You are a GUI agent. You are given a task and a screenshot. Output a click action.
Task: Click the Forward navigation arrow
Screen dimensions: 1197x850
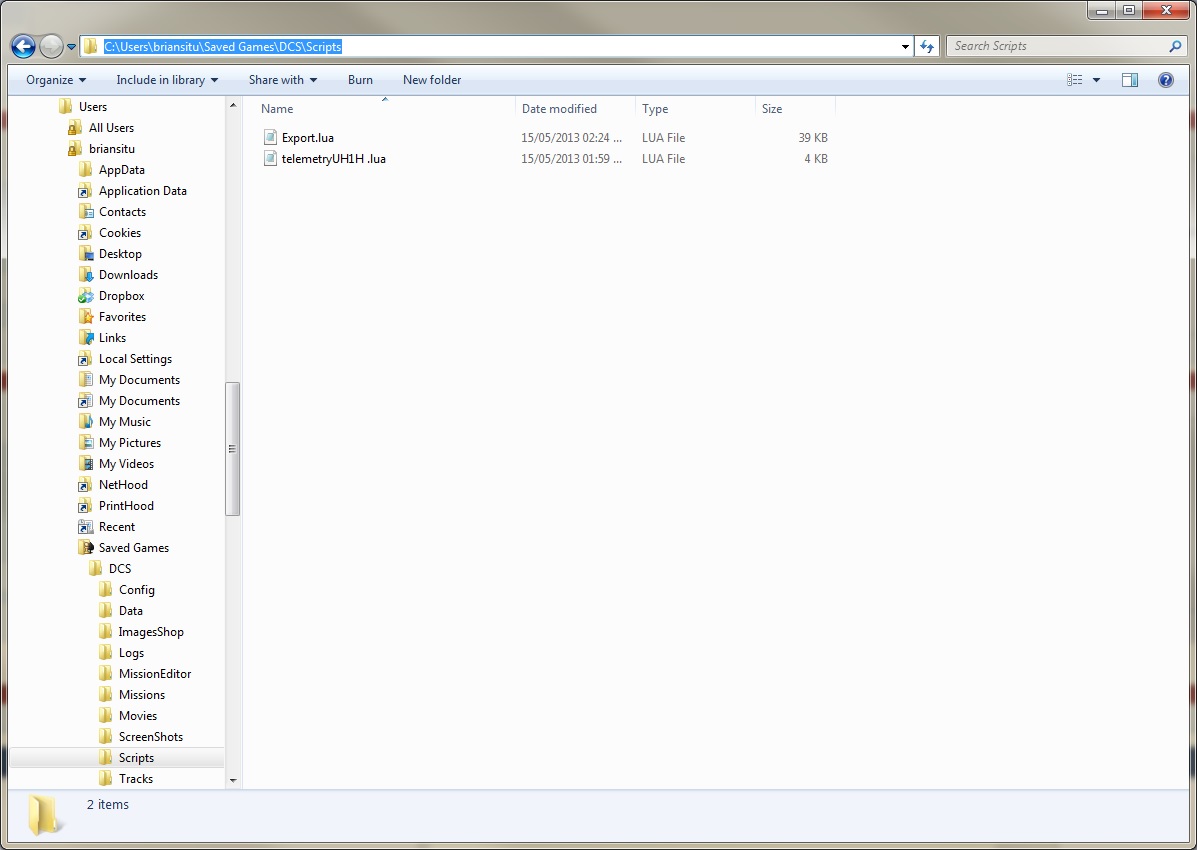click(x=51, y=47)
